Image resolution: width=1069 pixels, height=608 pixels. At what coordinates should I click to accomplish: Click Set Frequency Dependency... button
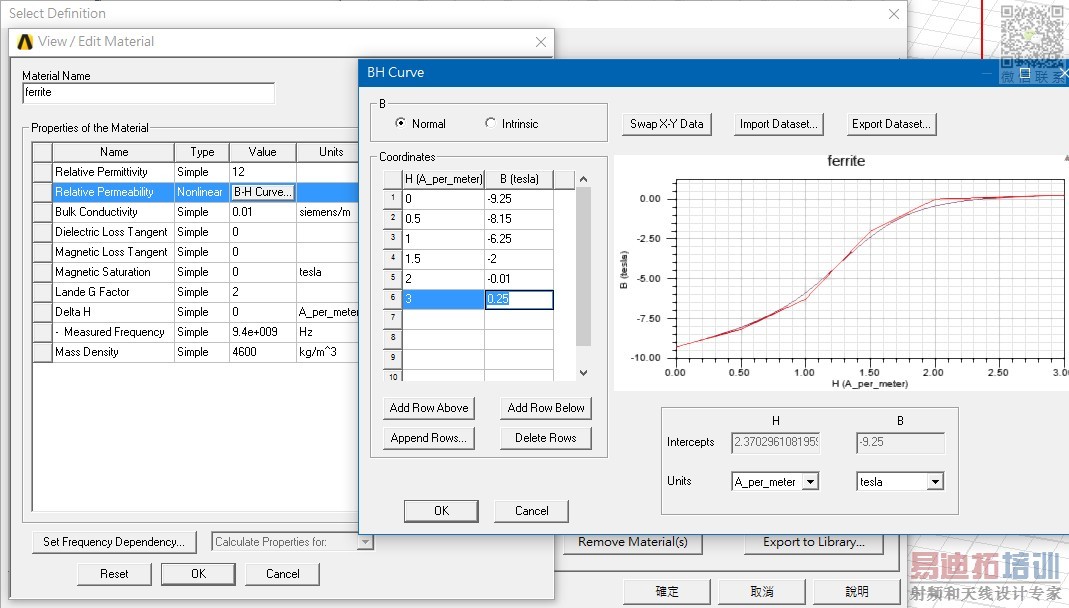[x=114, y=542]
